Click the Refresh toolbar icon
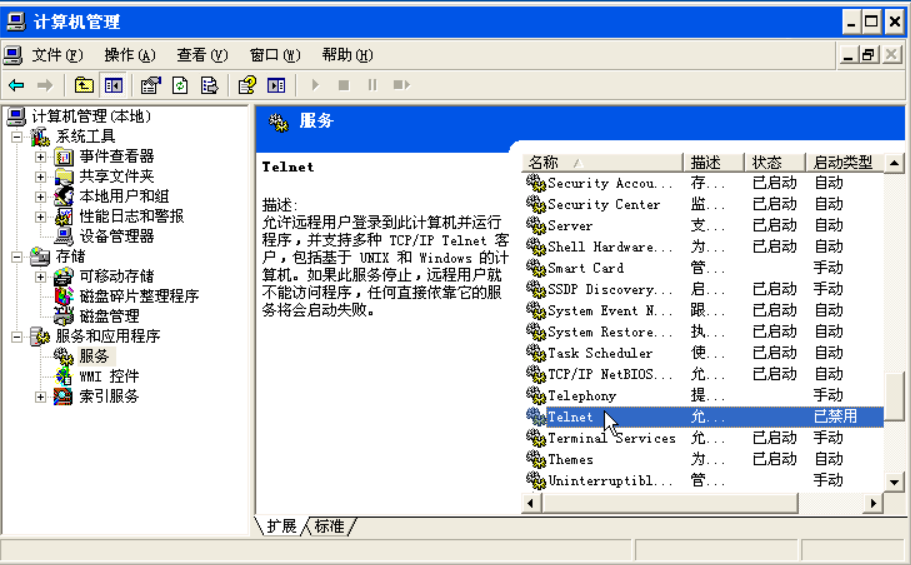This screenshot has width=911, height=565. coord(180,85)
